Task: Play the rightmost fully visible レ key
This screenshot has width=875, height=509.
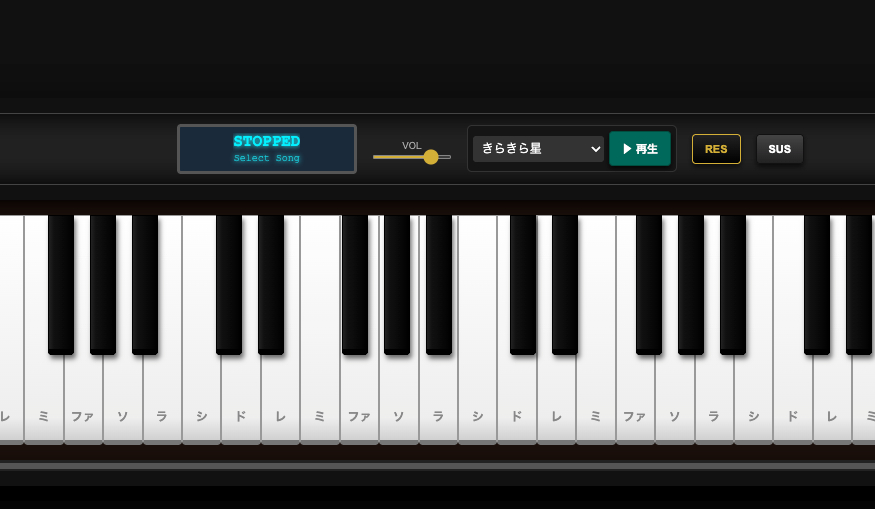Action: point(831,399)
